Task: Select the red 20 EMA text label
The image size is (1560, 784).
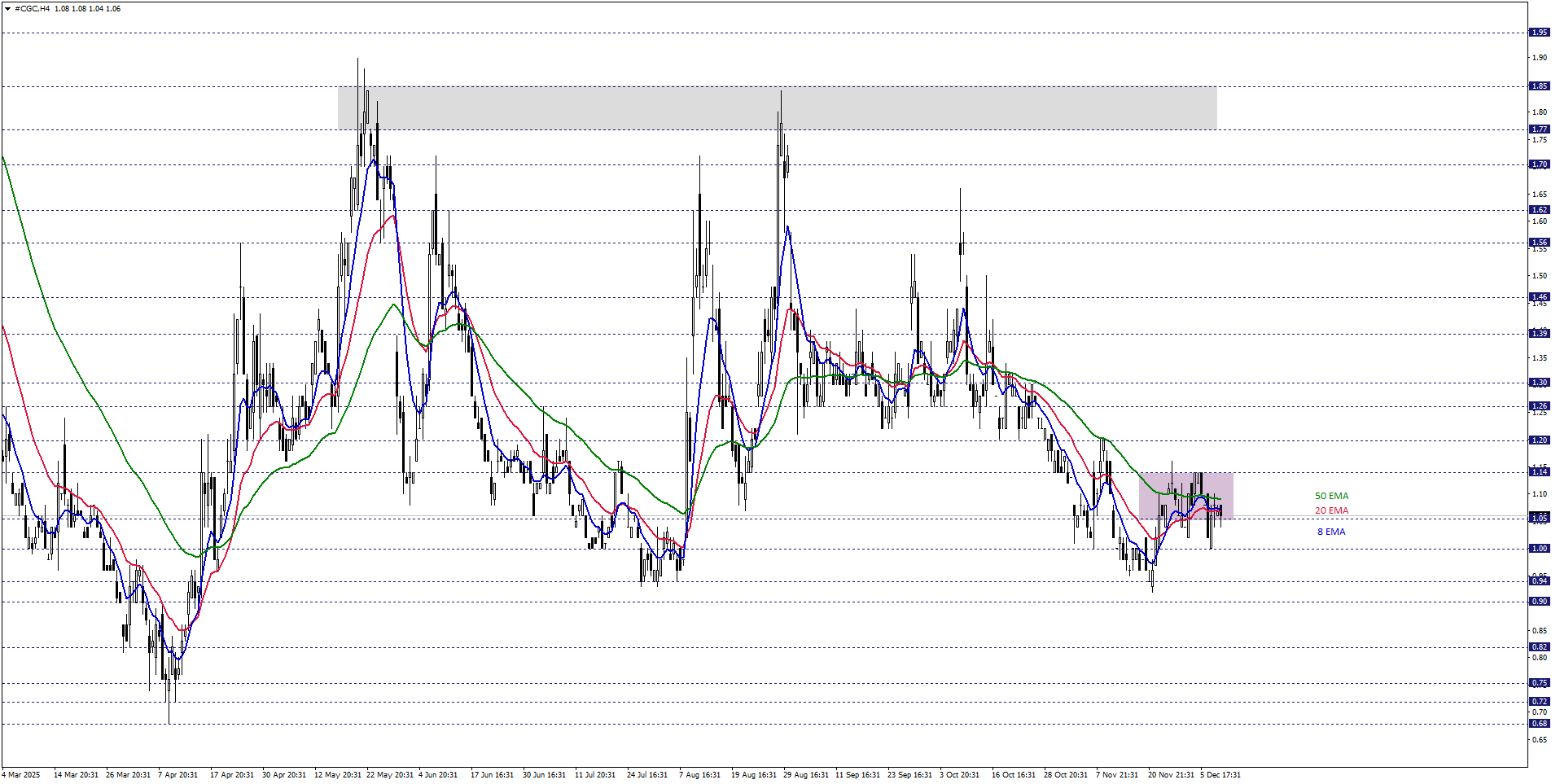Action: tap(1331, 510)
